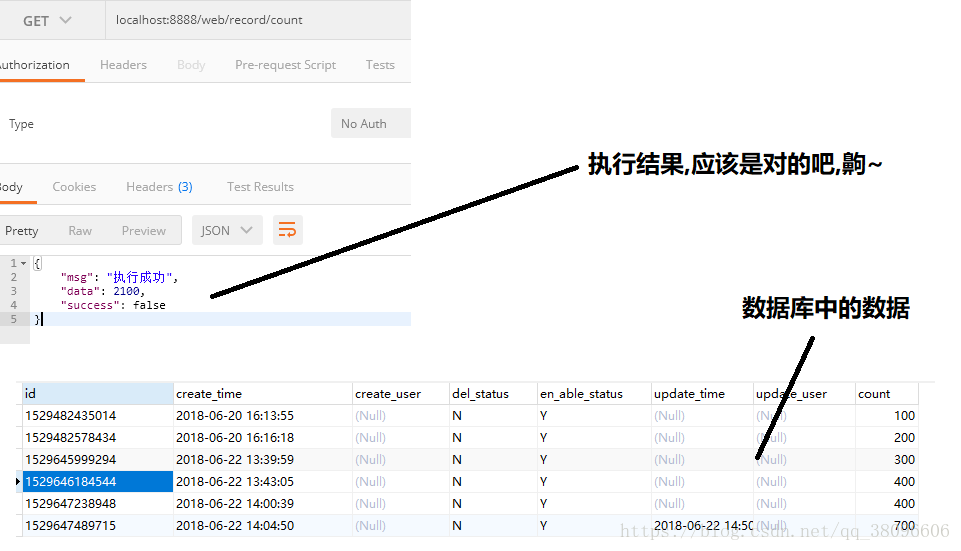Open the No Auth type dropdown

coord(371,124)
